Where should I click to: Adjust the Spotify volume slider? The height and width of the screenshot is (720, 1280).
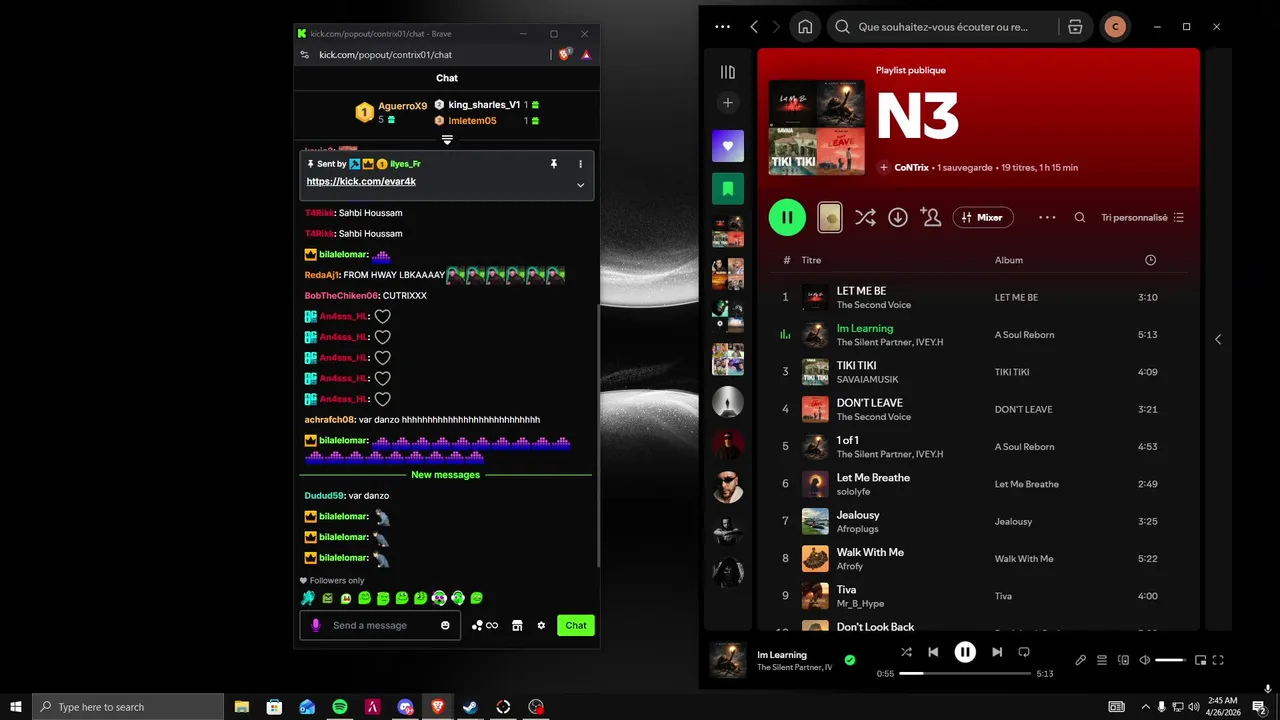tap(1170, 660)
